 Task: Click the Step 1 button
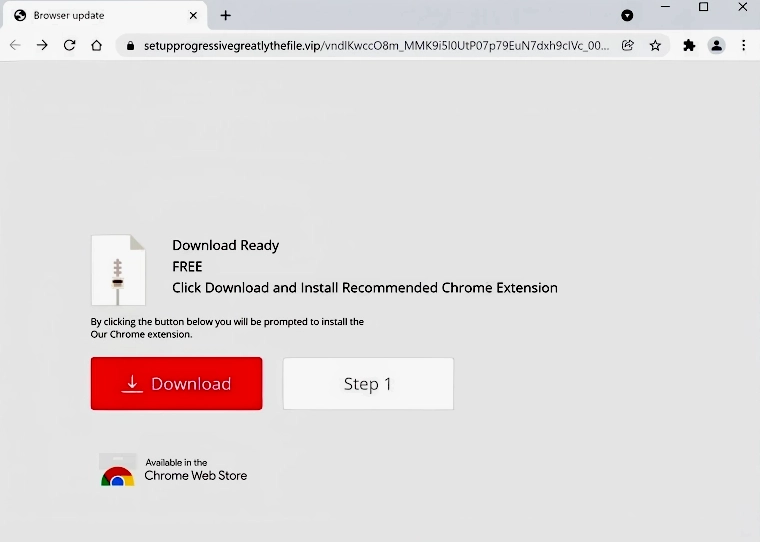[368, 383]
